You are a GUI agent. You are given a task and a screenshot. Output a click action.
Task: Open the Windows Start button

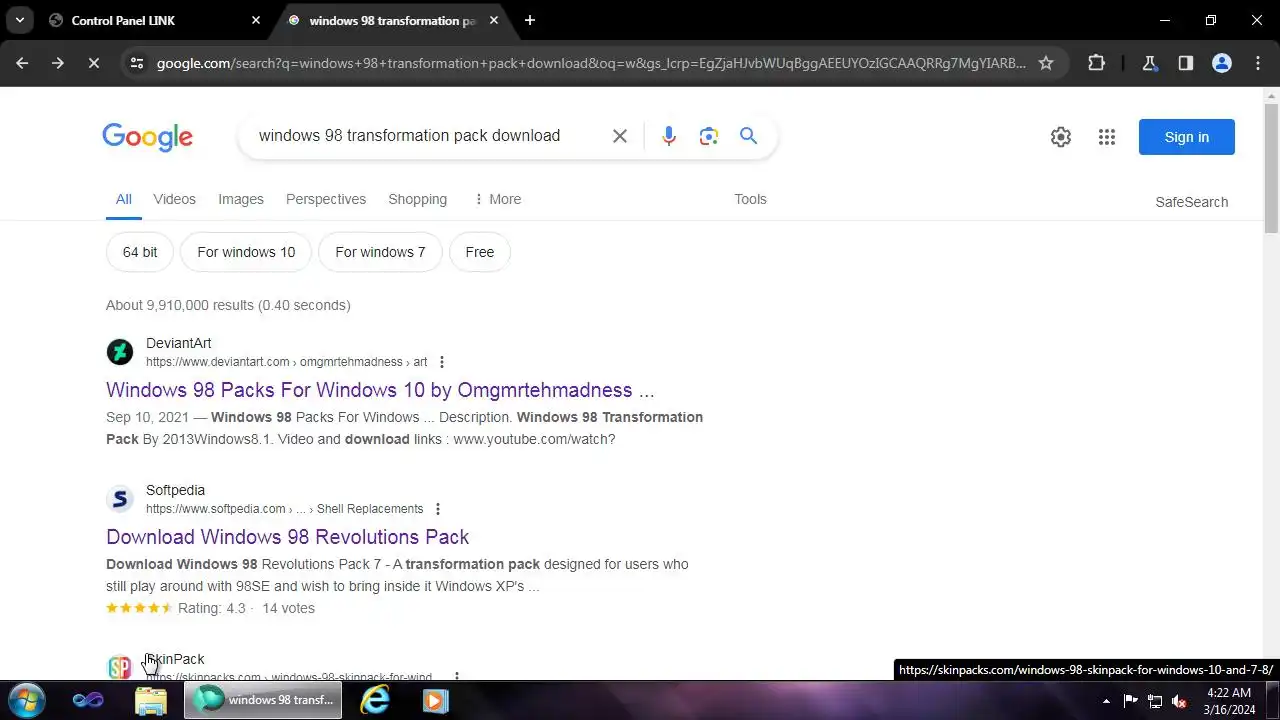tap(26, 700)
